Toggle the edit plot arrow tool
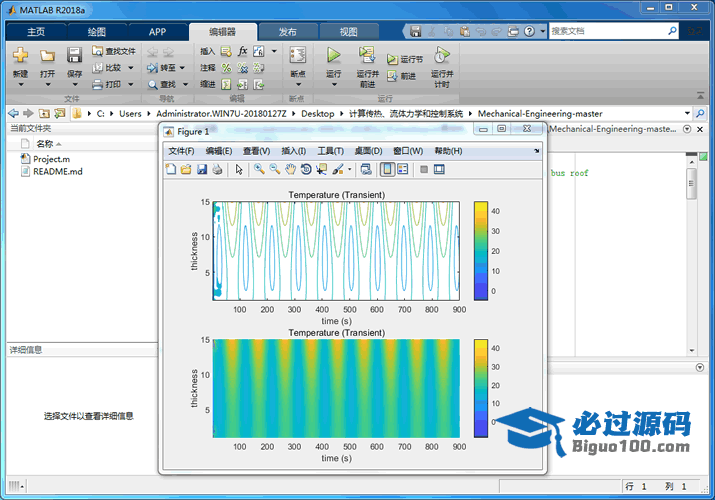 point(239,169)
